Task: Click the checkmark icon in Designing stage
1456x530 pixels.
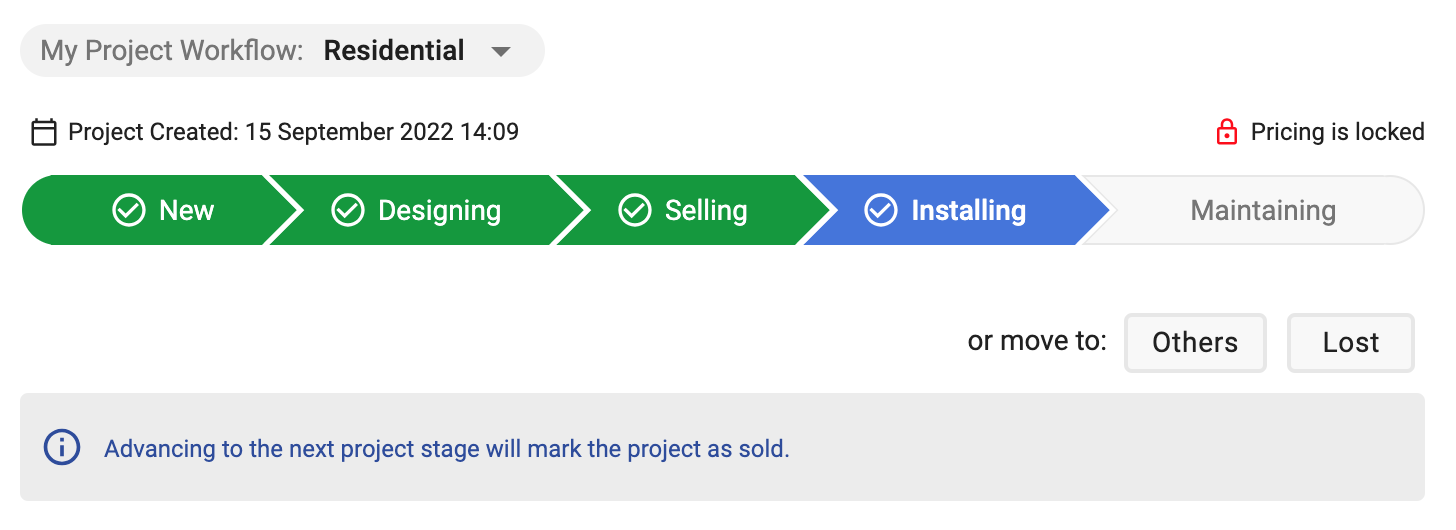Action: pyautogui.click(x=347, y=211)
